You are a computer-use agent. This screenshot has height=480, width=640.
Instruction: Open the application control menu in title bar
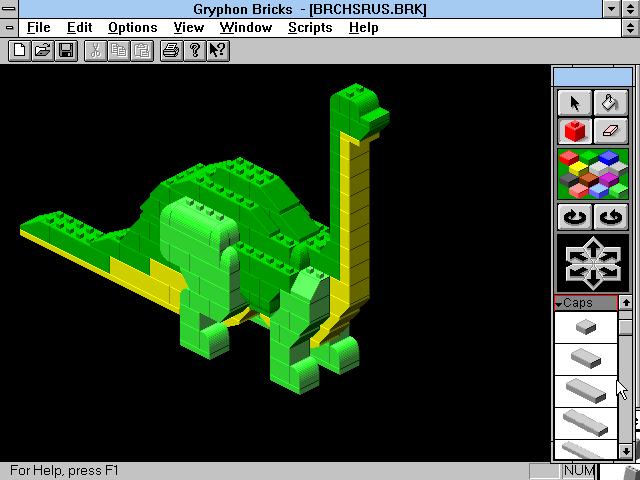pyautogui.click(x=9, y=9)
